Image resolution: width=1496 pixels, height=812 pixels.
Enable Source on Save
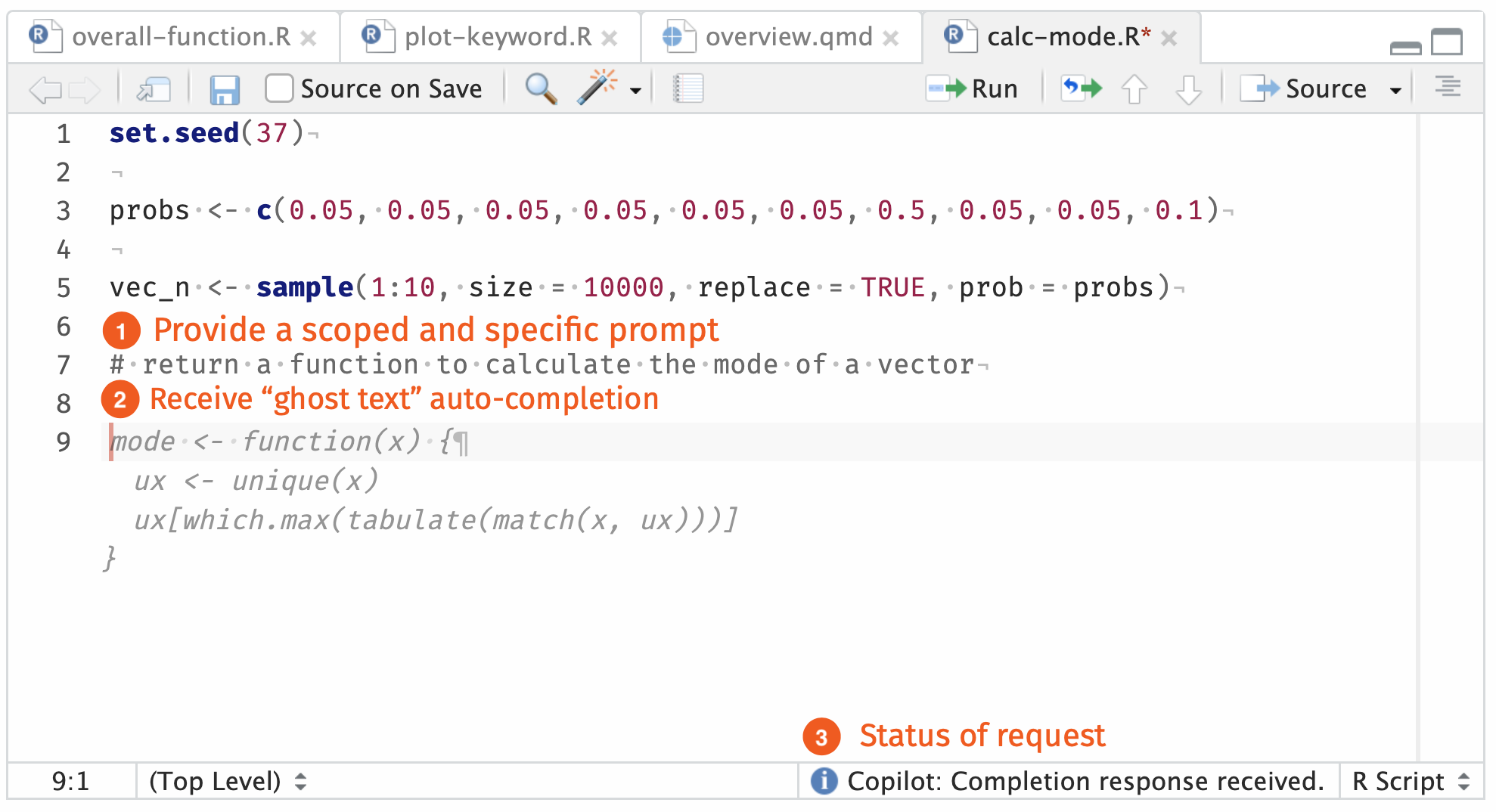tap(279, 88)
